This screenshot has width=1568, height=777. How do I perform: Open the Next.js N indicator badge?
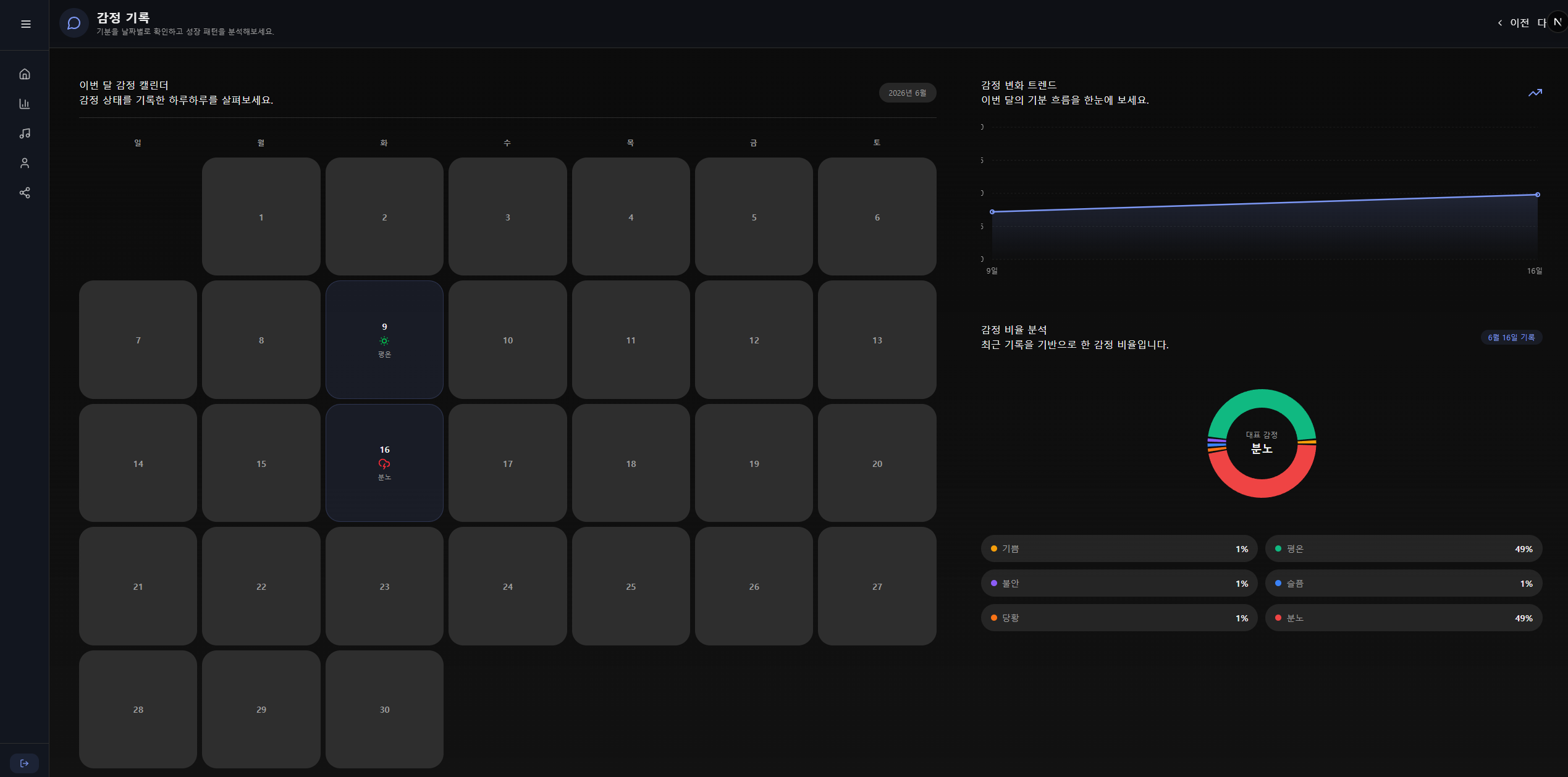[x=1557, y=22]
